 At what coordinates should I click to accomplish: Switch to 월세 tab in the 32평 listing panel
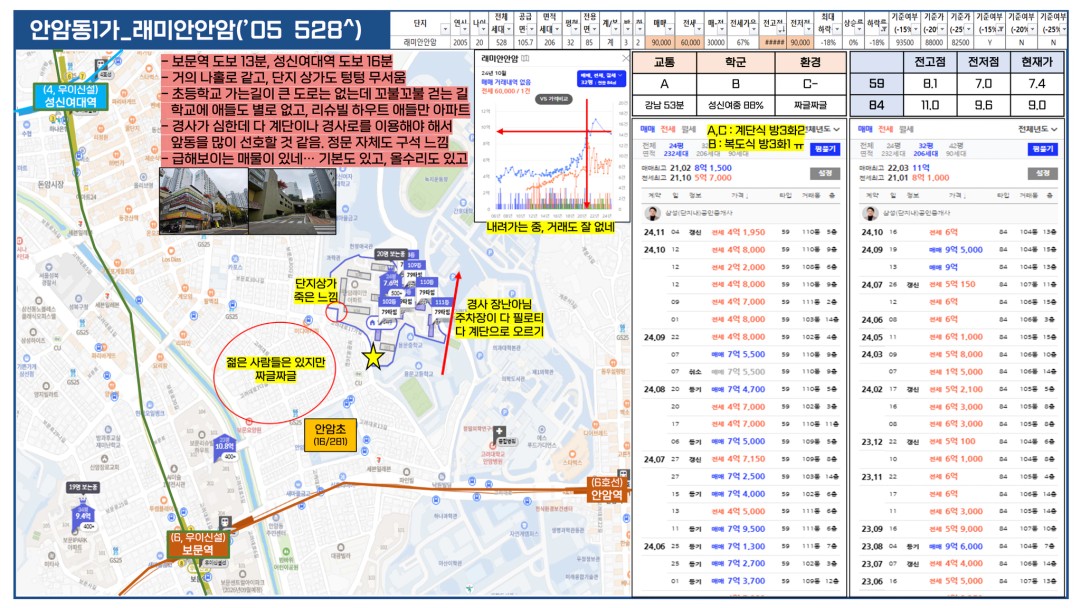pos(906,130)
